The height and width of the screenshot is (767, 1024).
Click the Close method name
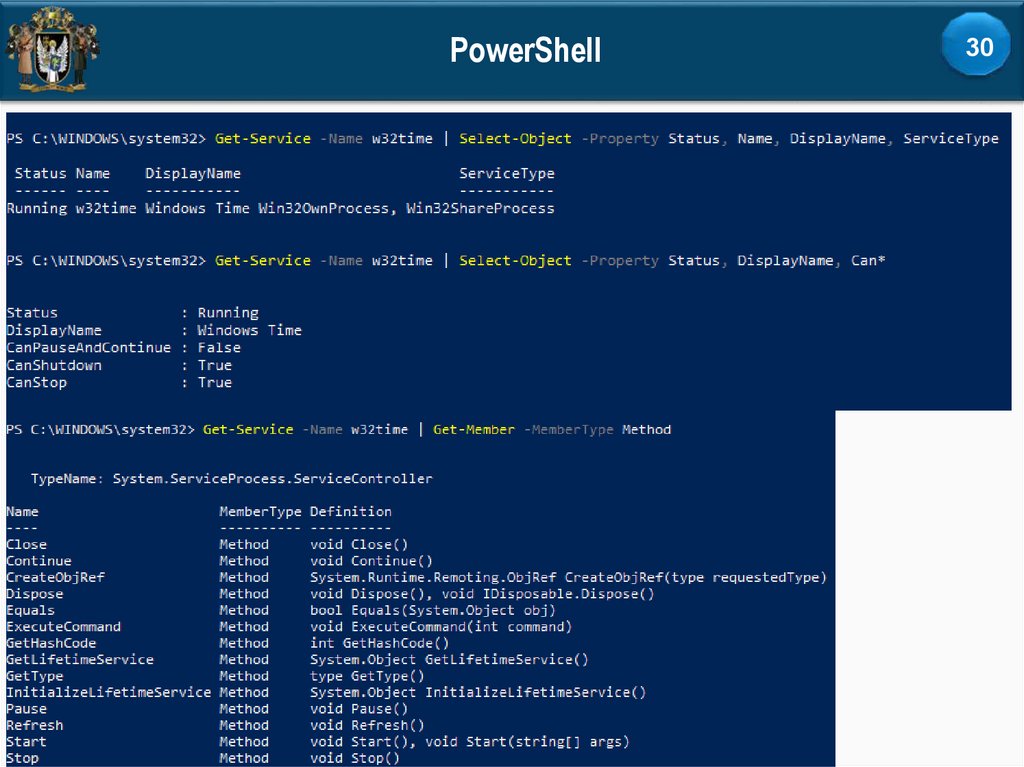(x=27, y=544)
